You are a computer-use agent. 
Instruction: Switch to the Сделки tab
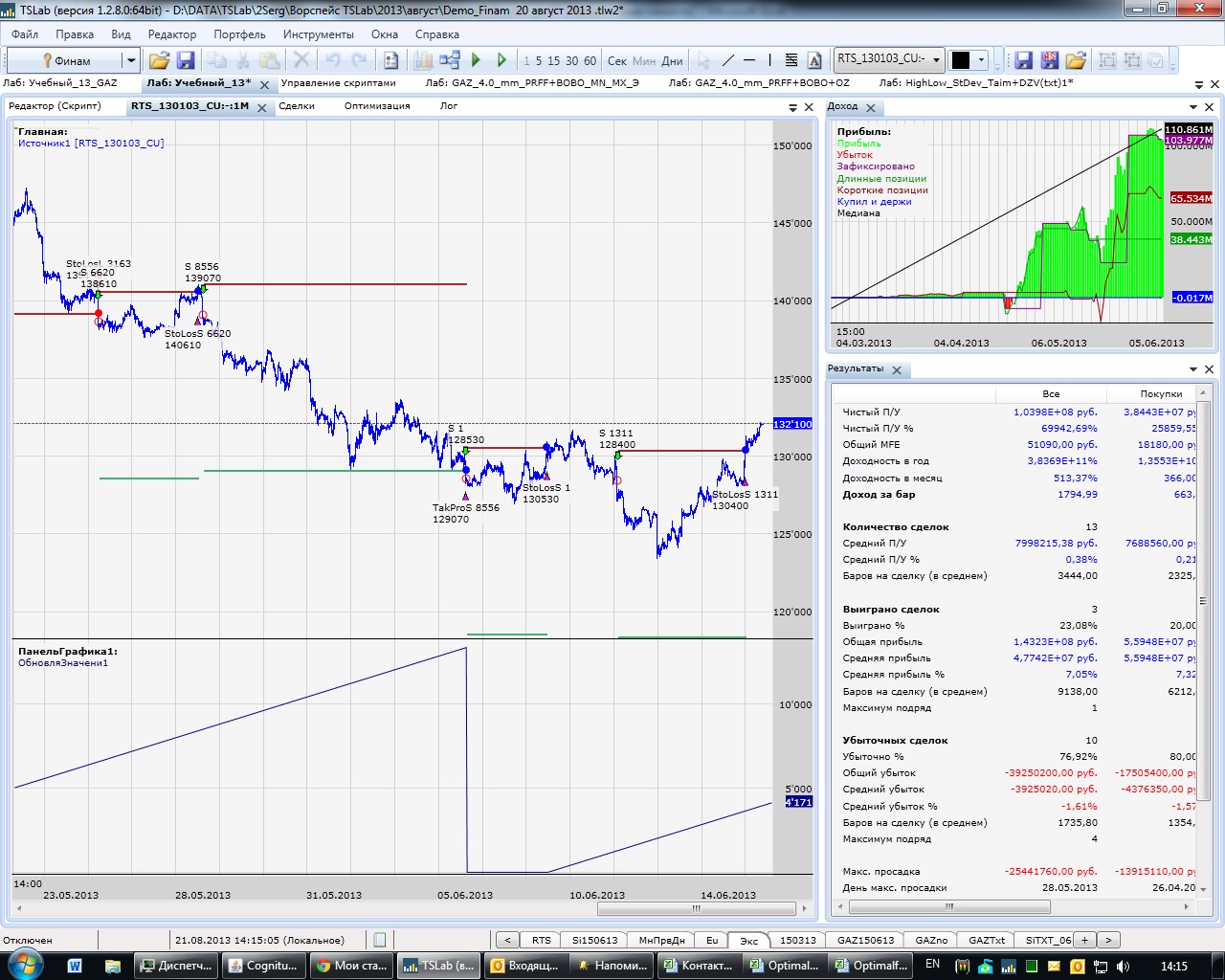click(x=297, y=106)
